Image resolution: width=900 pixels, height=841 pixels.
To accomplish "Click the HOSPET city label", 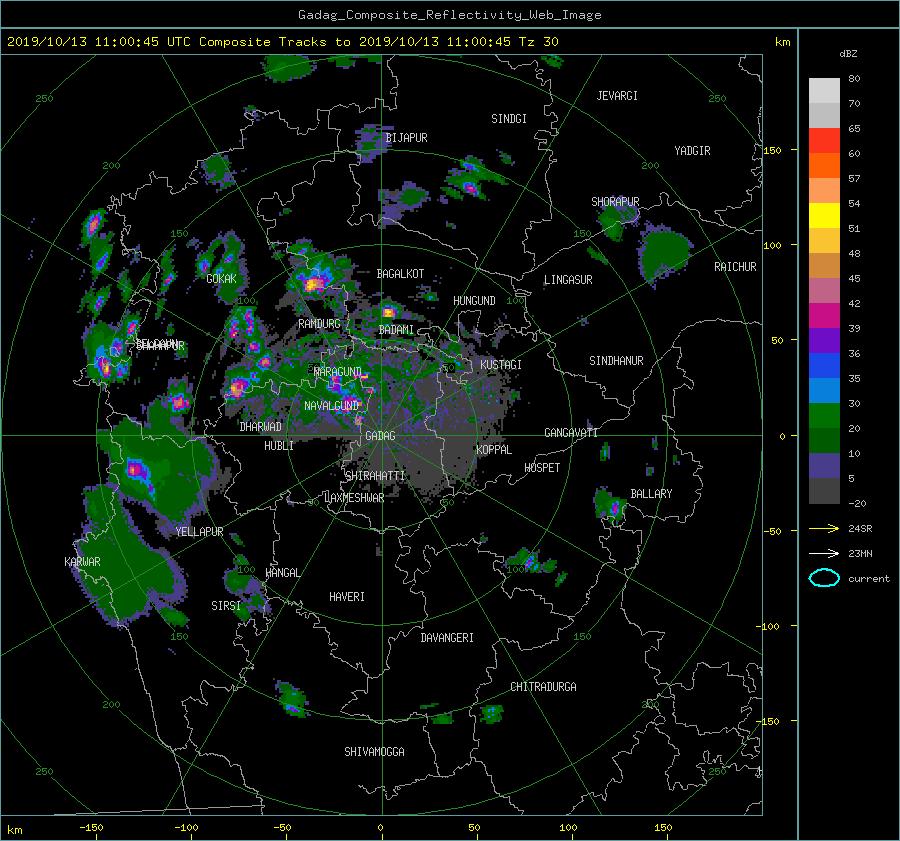I will [542, 468].
